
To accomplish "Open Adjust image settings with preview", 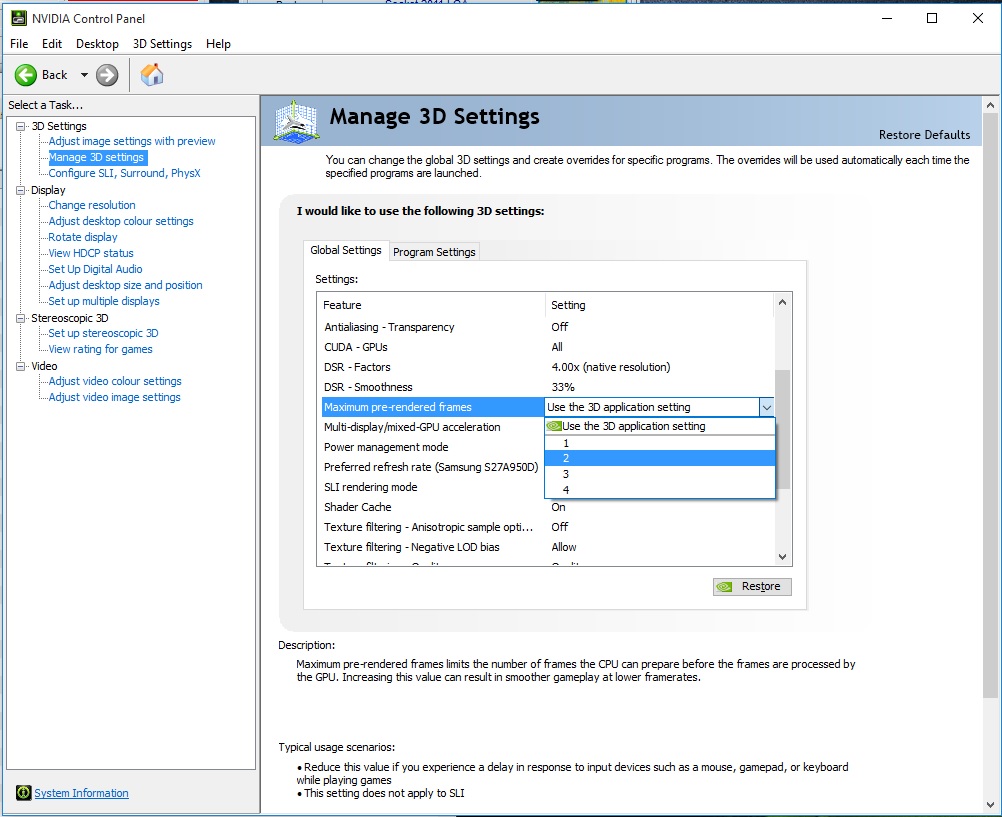I will (132, 141).
